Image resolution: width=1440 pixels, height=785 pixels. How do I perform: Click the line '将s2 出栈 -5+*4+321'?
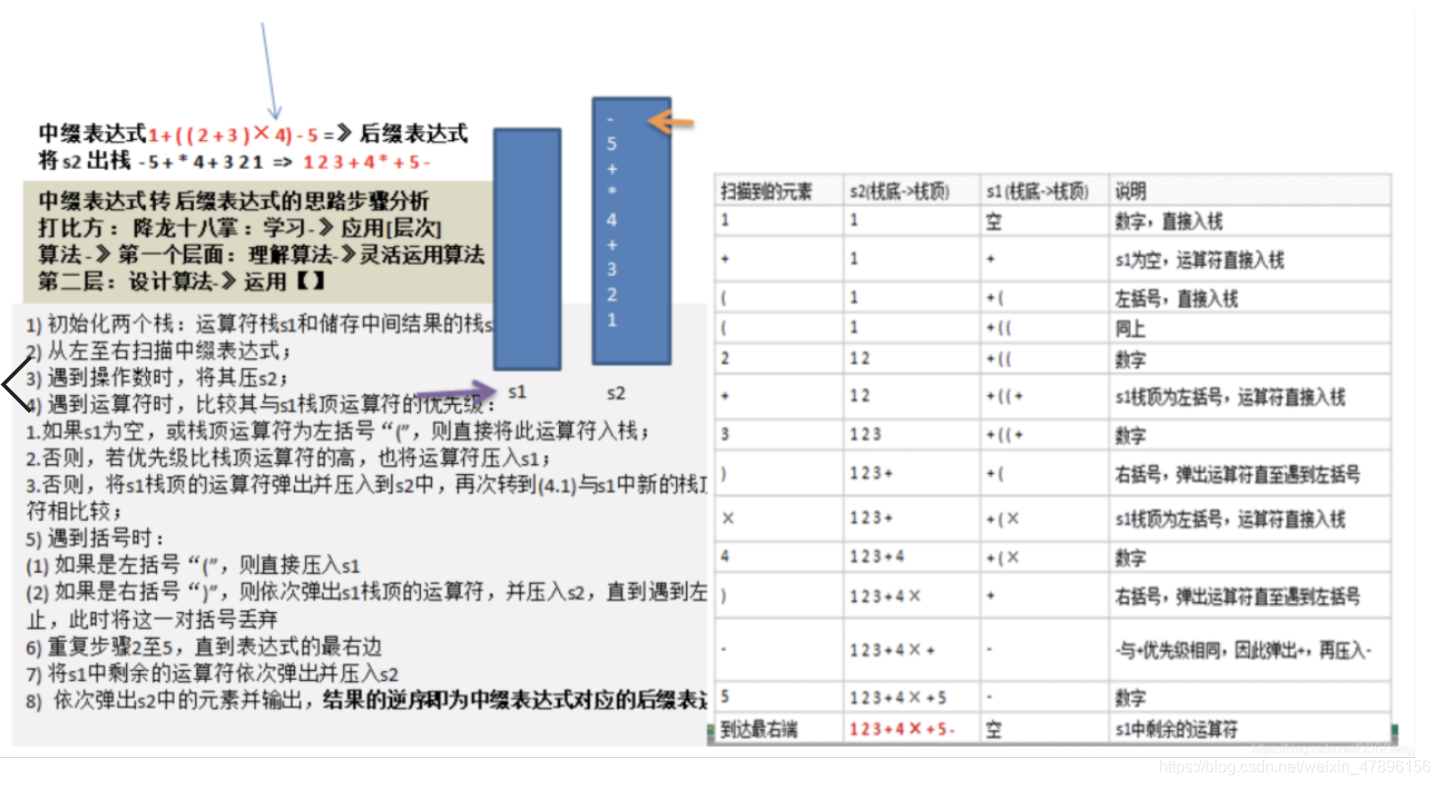coord(235,161)
